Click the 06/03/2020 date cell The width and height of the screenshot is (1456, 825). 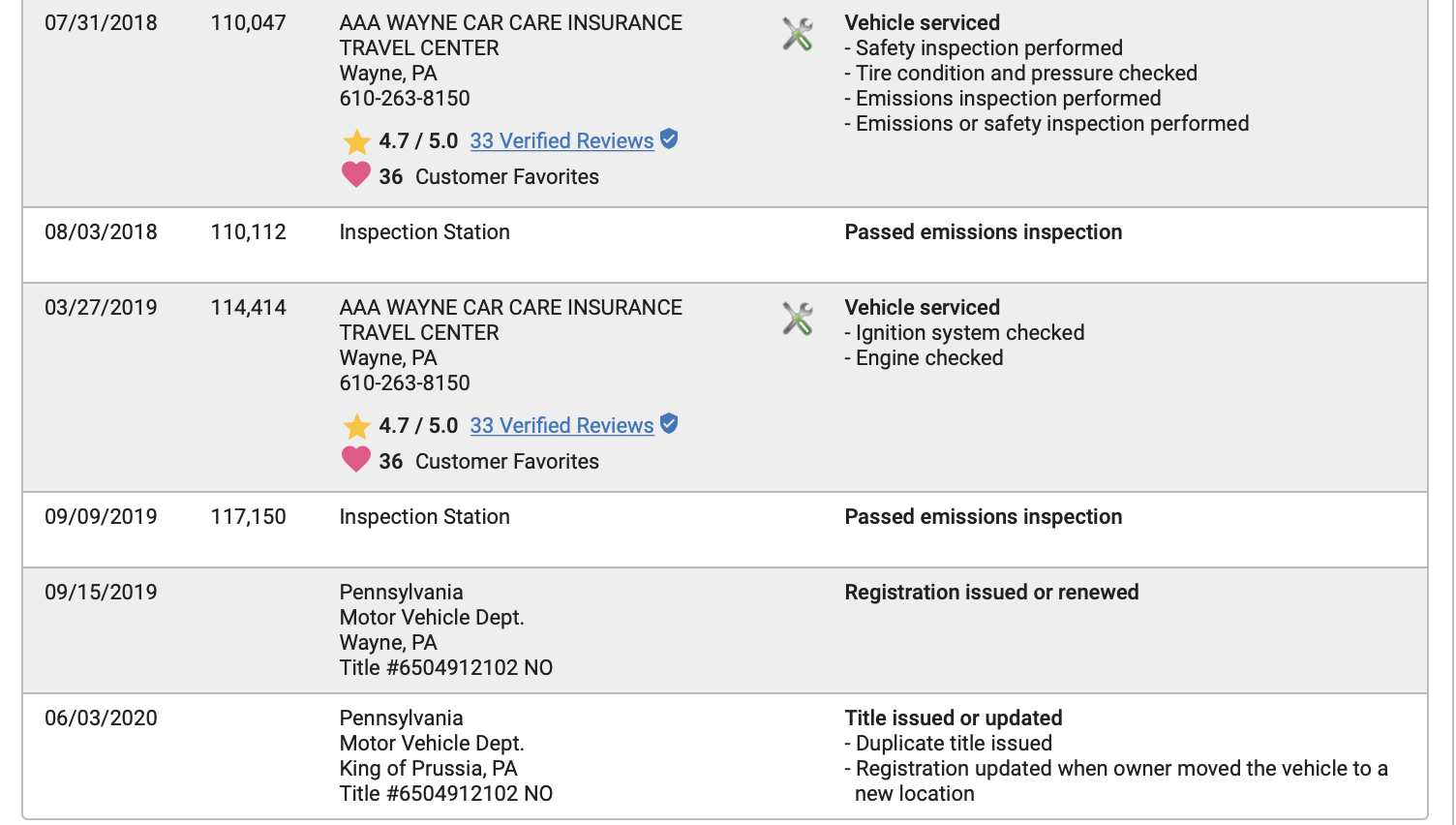(101, 718)
